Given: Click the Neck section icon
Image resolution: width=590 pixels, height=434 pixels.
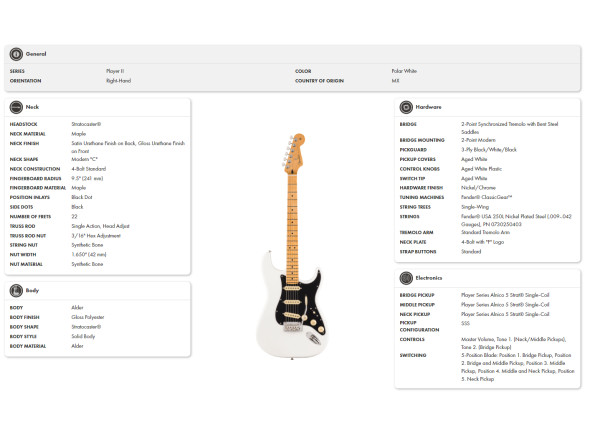Looking at the screenshot, I should click(x=16, y=107).
